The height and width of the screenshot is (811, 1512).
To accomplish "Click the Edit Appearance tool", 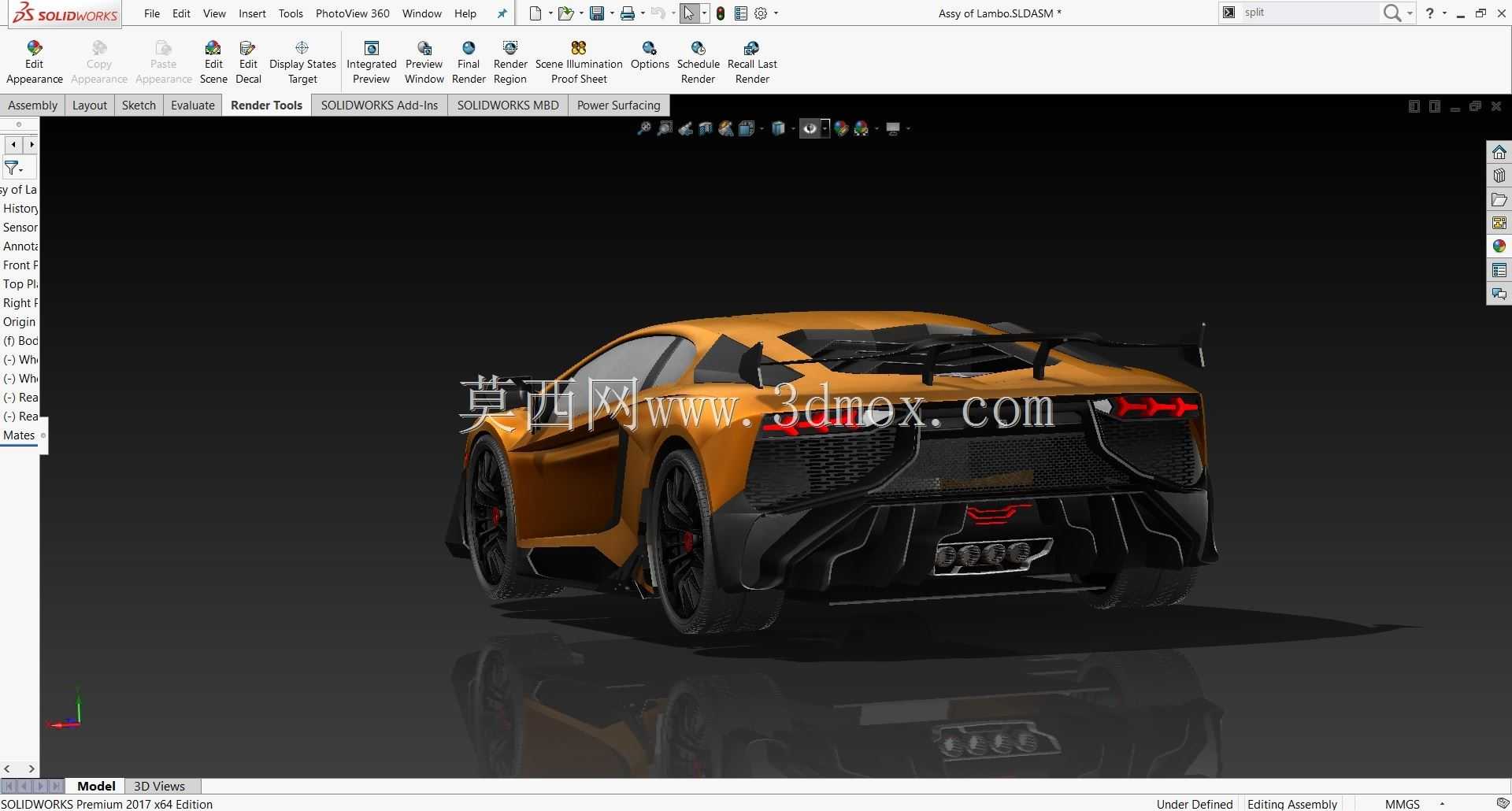I will [34, 62].
